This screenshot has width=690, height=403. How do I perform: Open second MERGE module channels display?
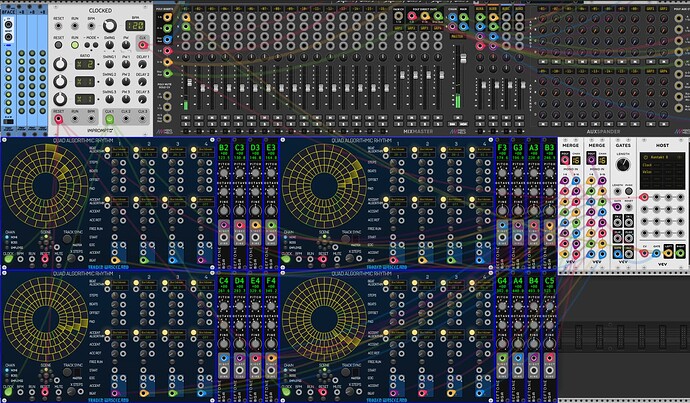point(602,160)
